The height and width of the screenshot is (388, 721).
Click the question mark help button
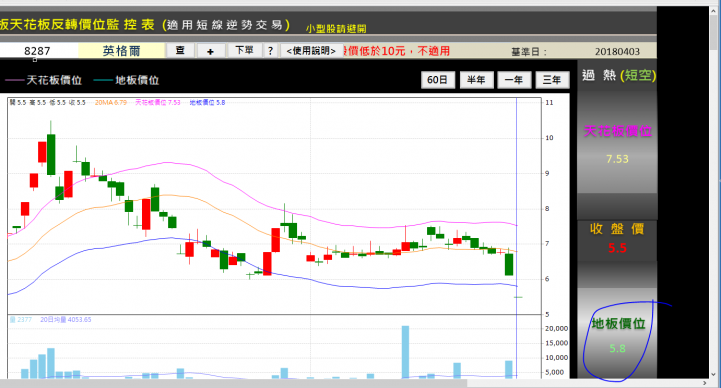point(270,51)
